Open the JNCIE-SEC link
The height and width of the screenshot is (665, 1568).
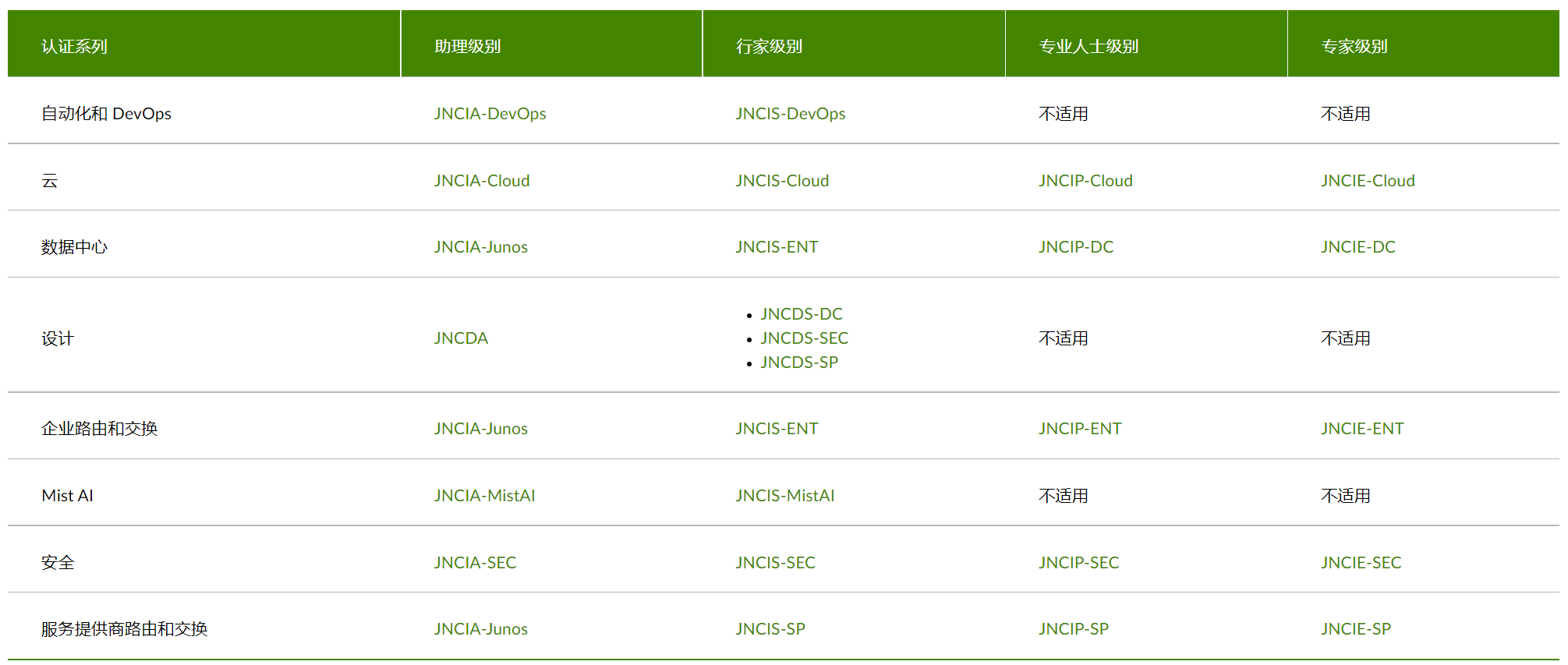coord(1361,563)
